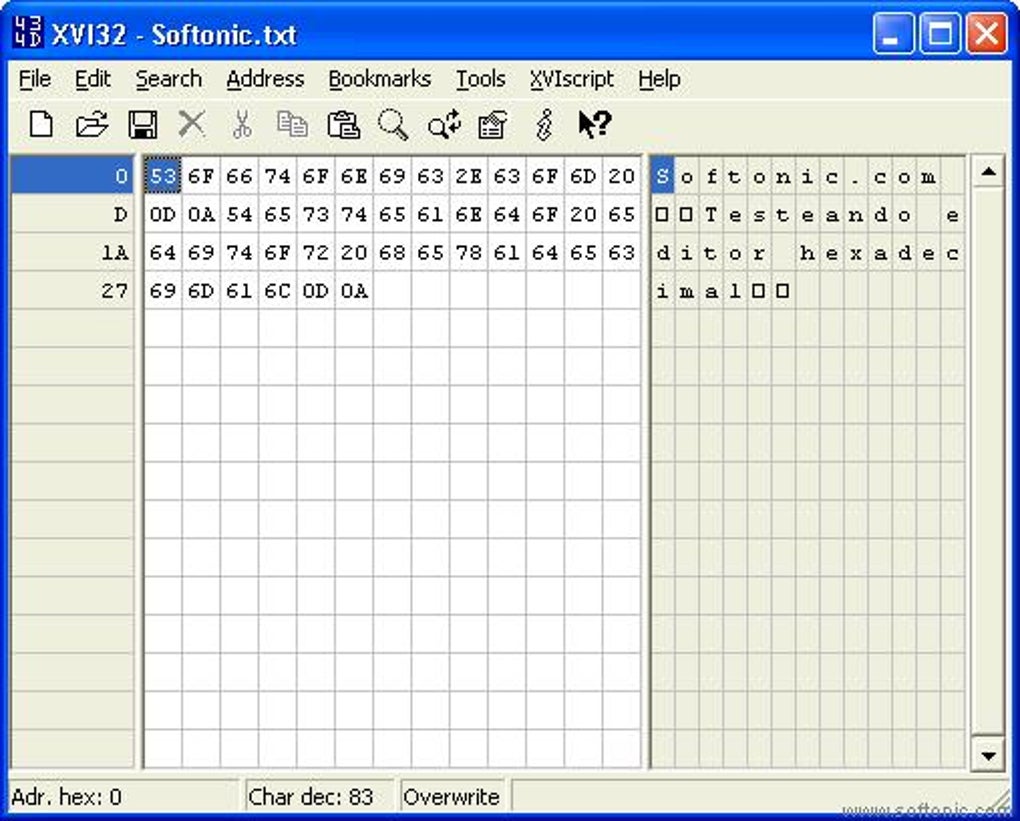The image size is (1020, 821).
Task: Select character 'h' in the text pane
Action: pyautogui.click(x=807, y=252)
